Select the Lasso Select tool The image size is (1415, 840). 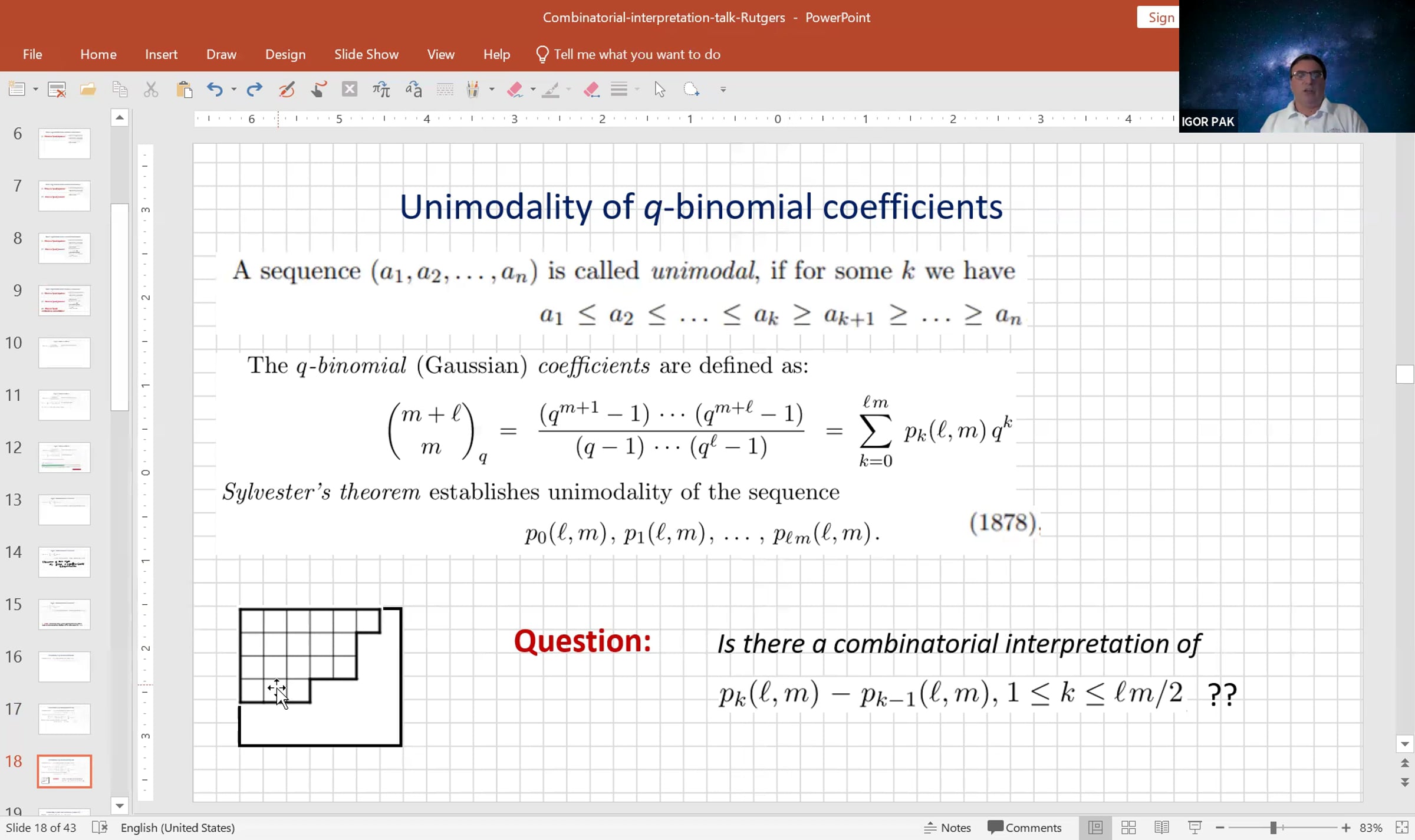[x=691, y=90]
